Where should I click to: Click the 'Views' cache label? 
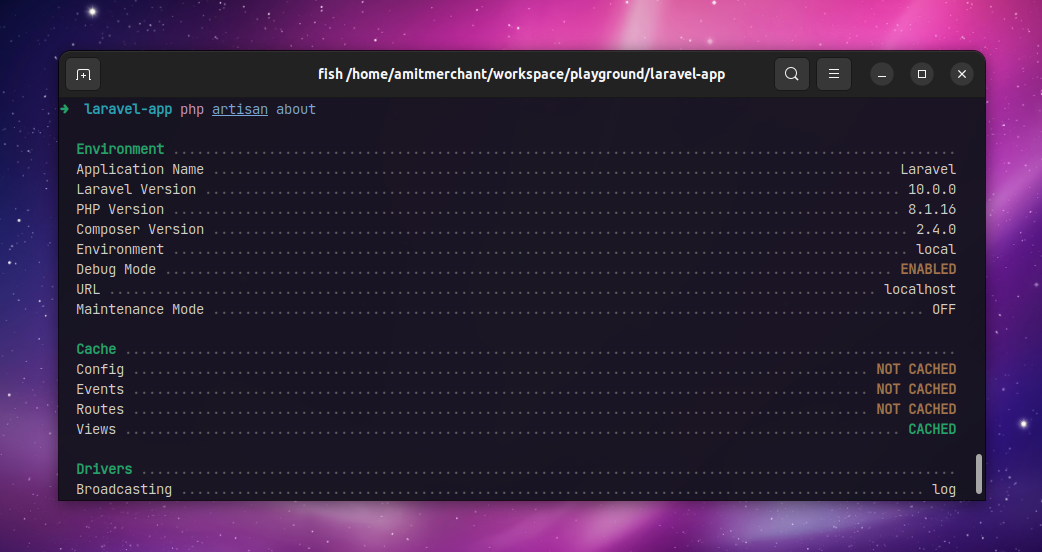click(x=96, y=429)
